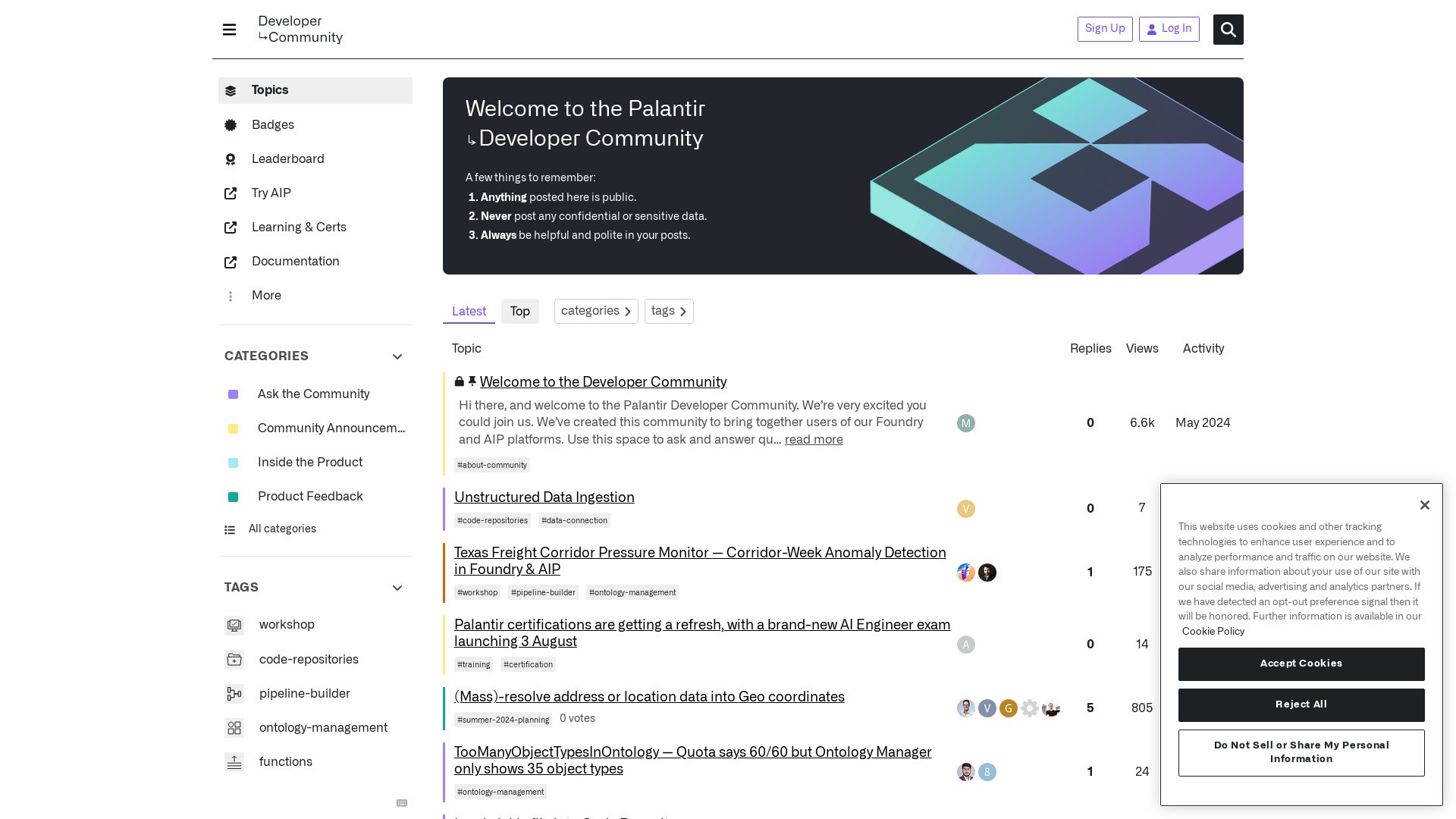The width and height of the screenshot is (1456, 819).
Task: Open Palantir certifications refresh topic
Action: tap(702, 633)
